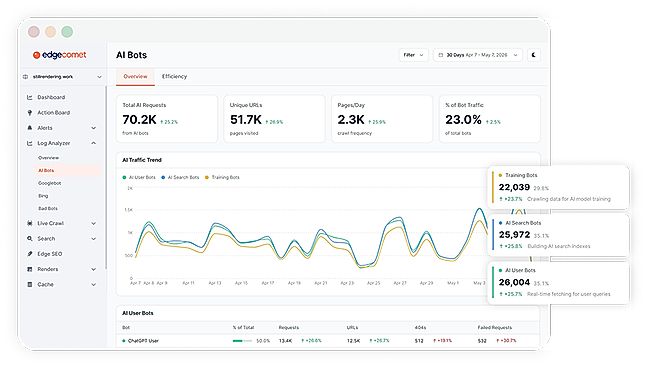Click the Action Board lightbulb icon
Image resolution: width=647 pixels, height=368 pixels.
30,113
